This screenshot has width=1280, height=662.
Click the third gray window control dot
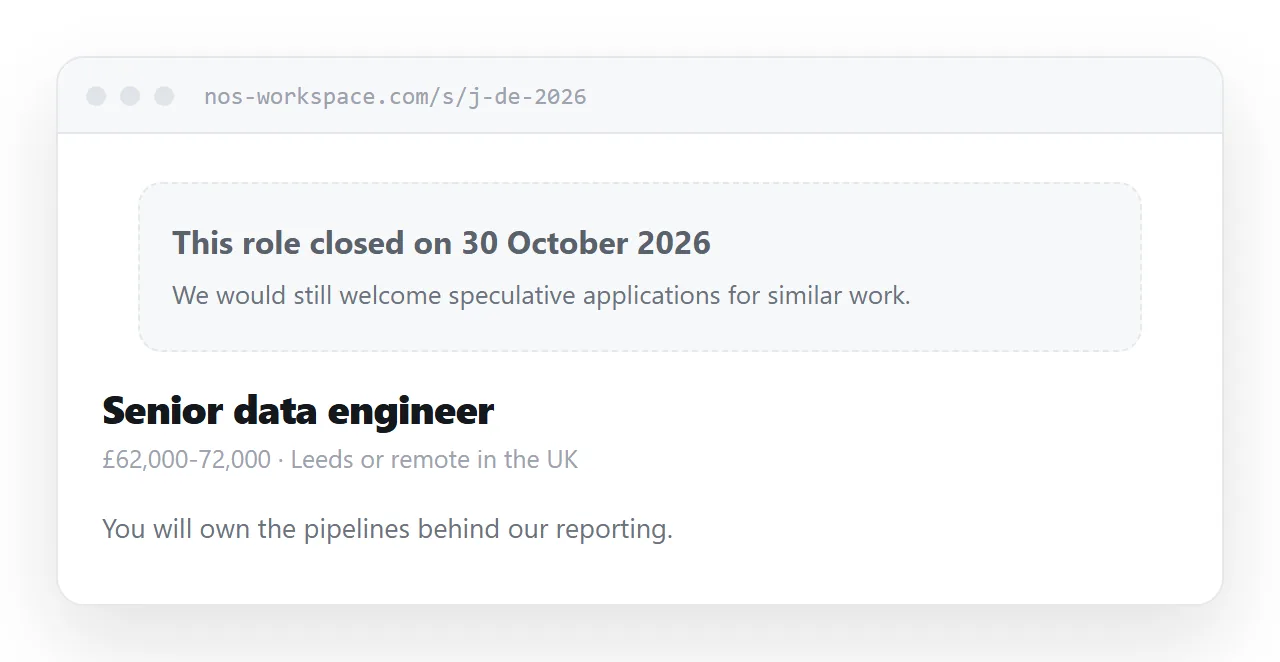164,96
